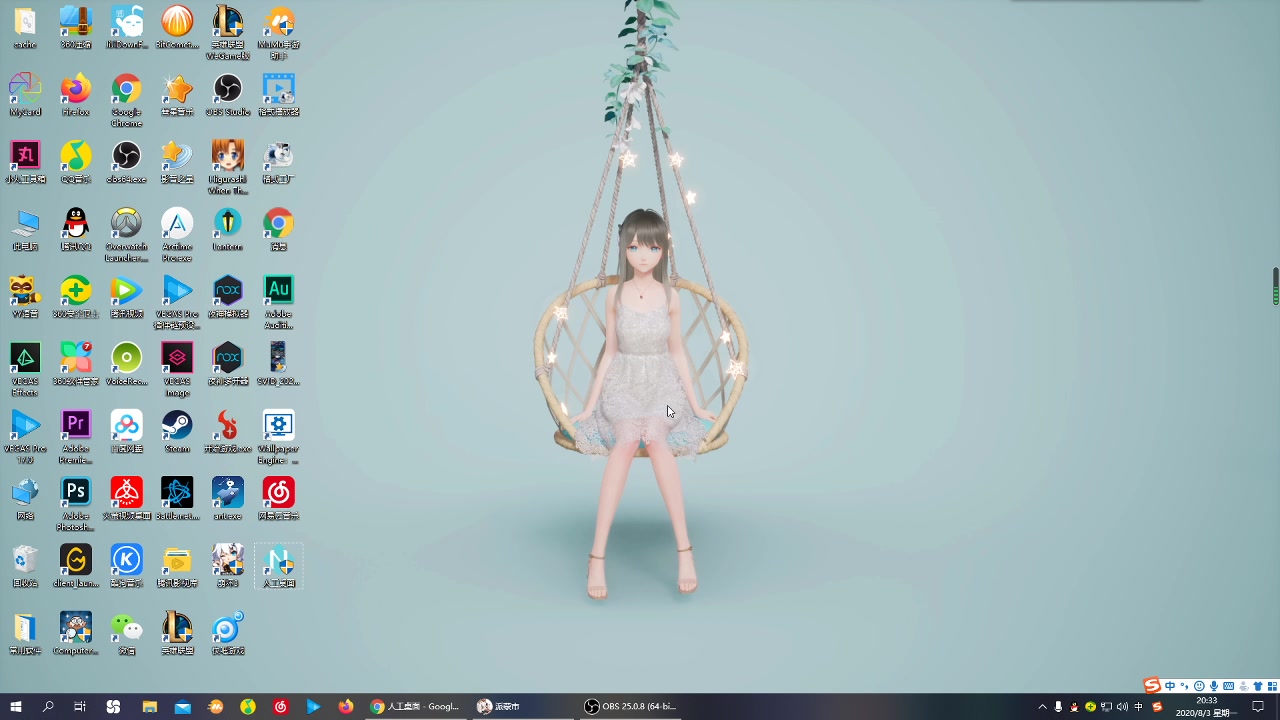Launch the 微信 WeChat shortcut

click(x=126, y=632)
